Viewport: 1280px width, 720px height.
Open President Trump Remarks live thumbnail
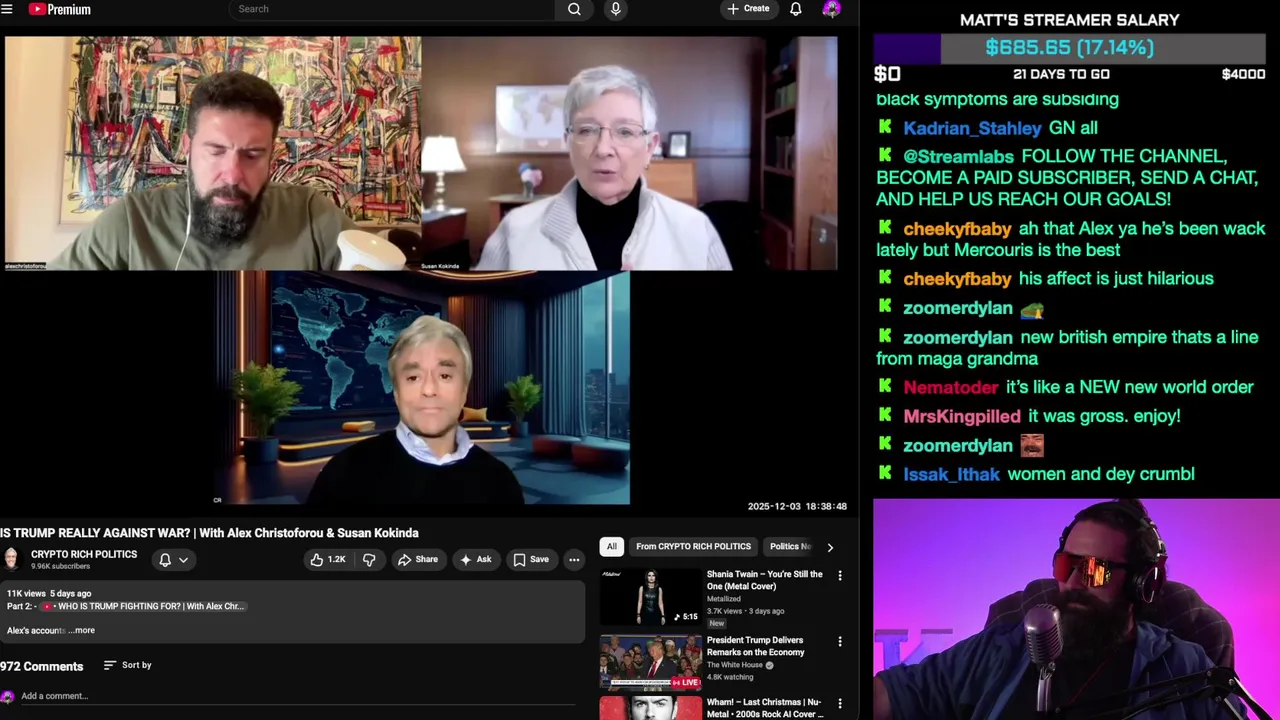651,662
